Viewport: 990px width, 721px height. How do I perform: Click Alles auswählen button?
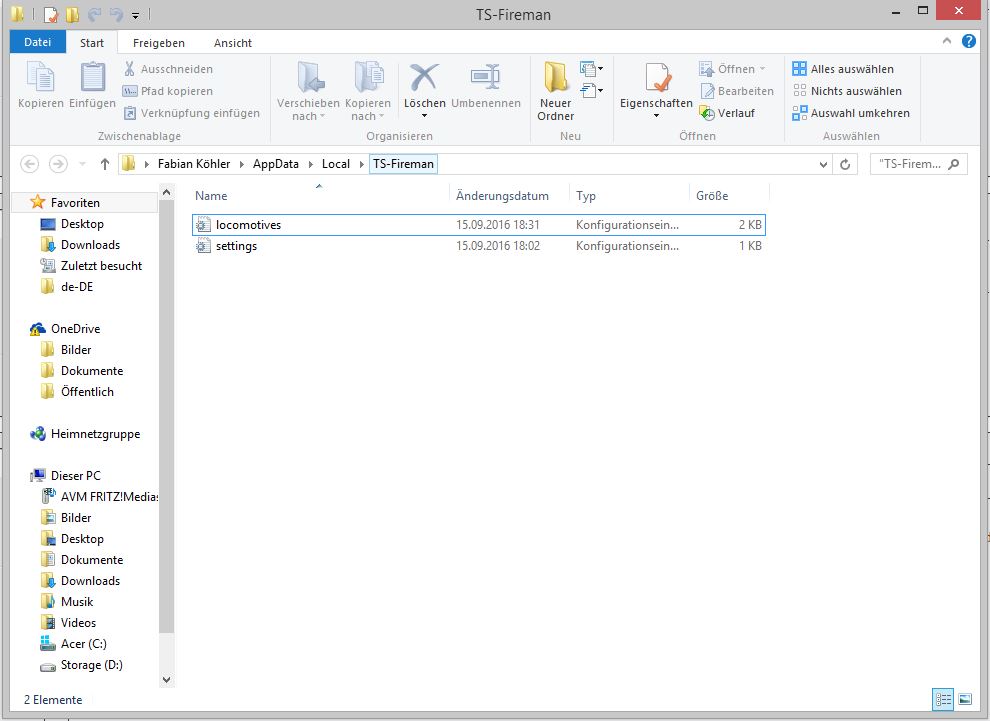842,69
